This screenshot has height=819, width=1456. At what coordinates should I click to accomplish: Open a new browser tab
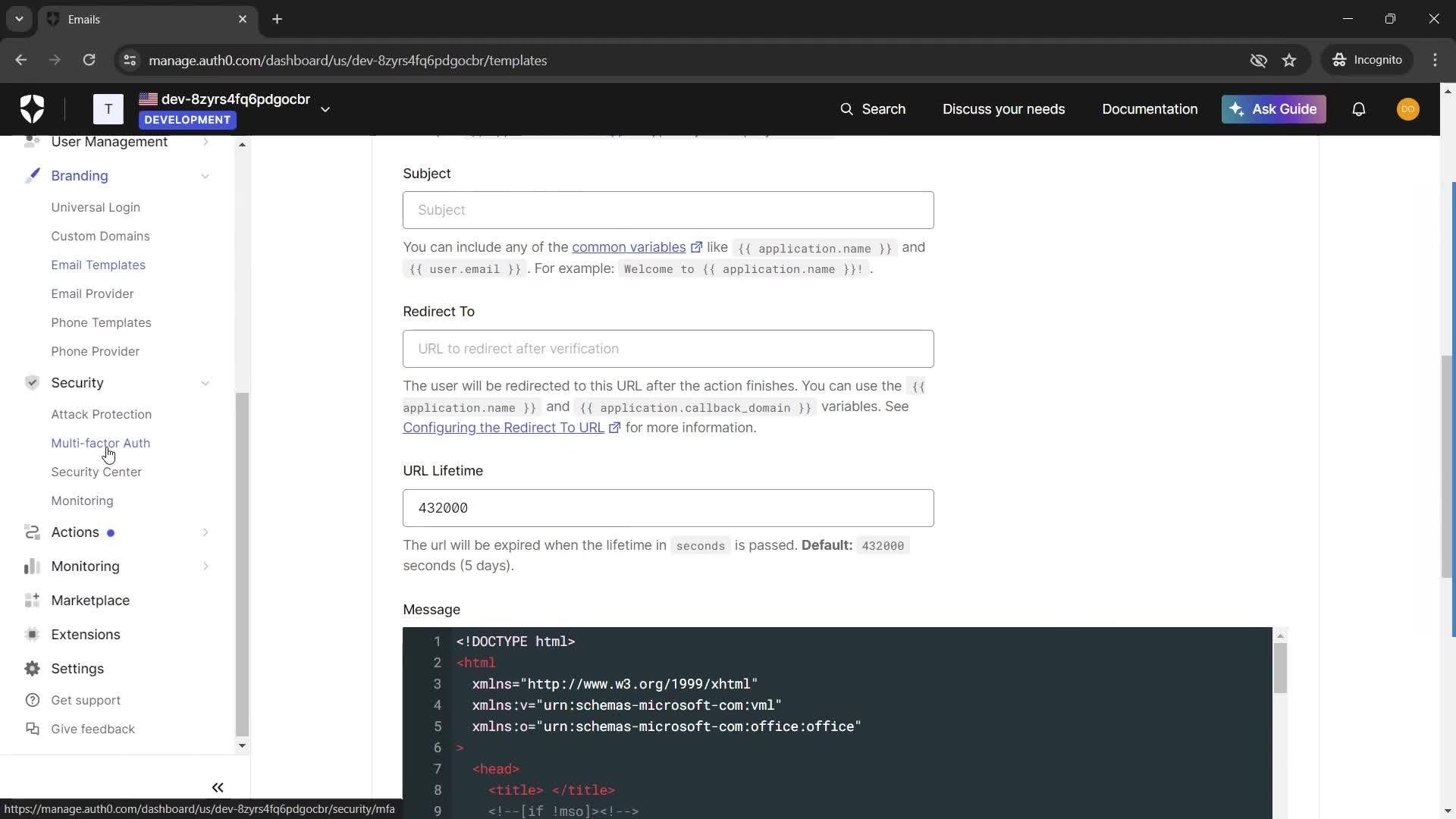pos(277,19)
